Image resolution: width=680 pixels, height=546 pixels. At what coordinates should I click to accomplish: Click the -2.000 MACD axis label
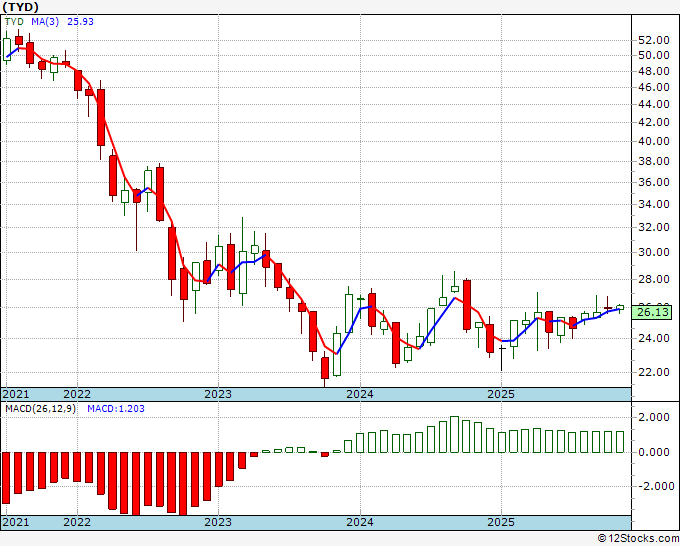point(654,487)
